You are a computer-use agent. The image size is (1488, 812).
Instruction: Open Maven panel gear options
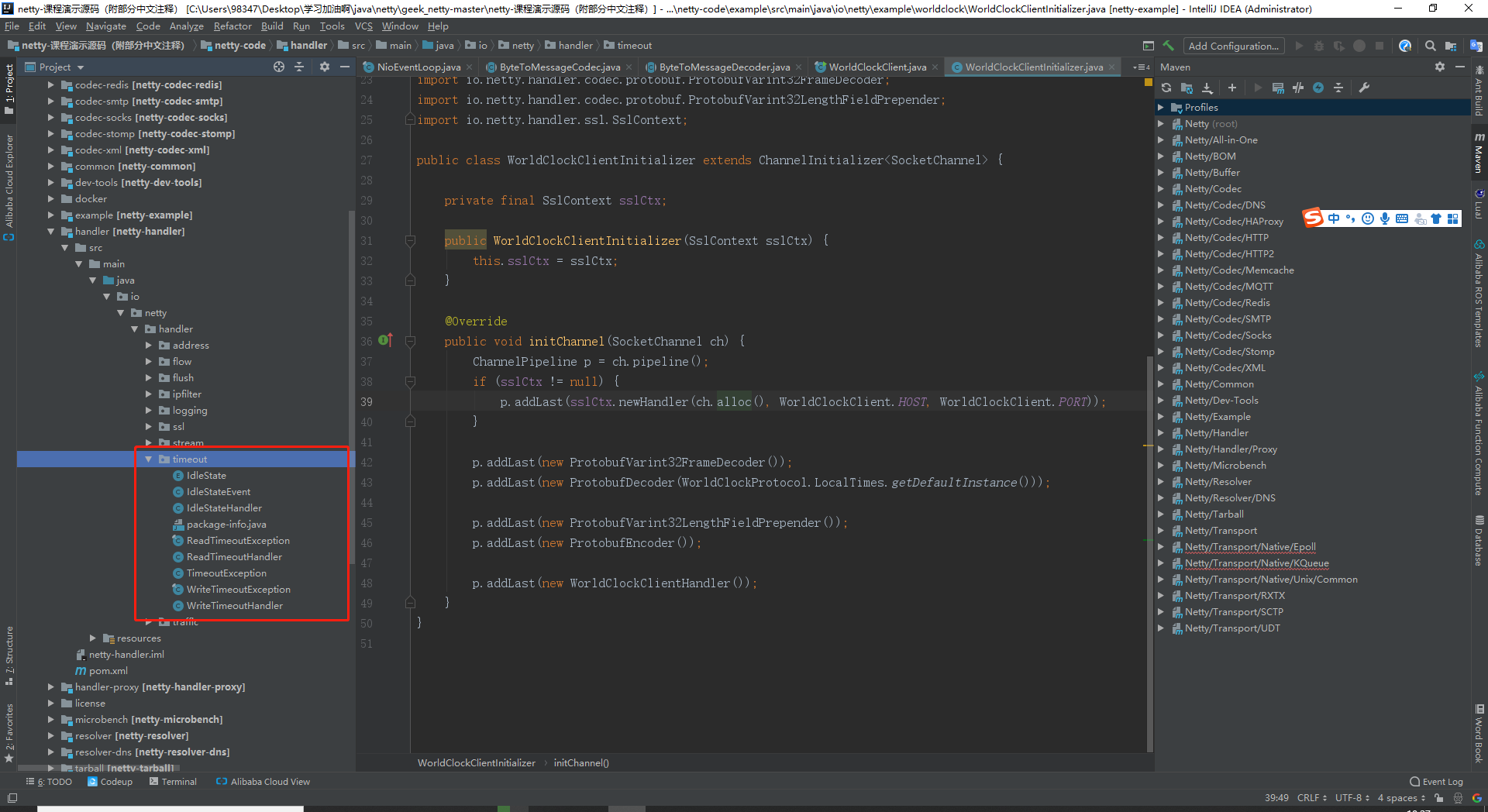[1440, 67]
